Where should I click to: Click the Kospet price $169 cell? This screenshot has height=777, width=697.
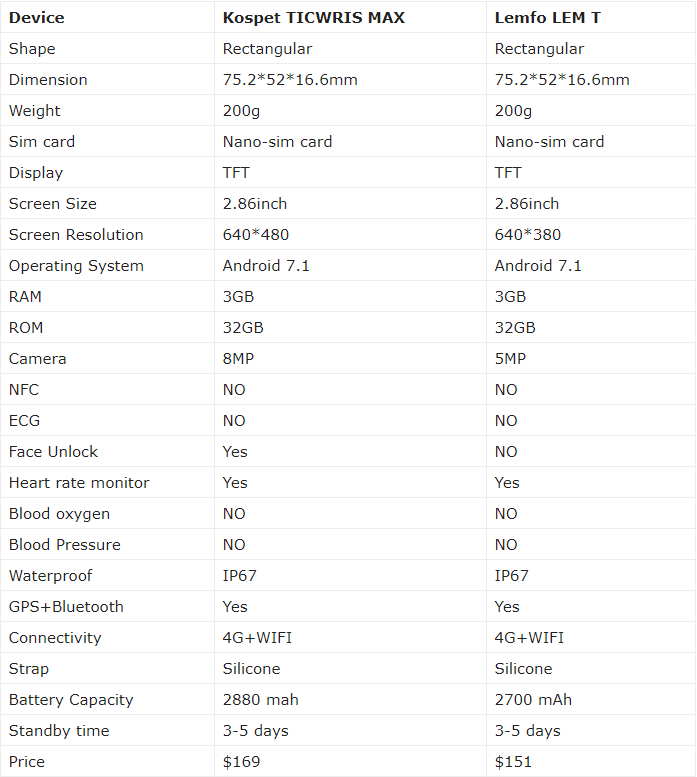(241, 762)
